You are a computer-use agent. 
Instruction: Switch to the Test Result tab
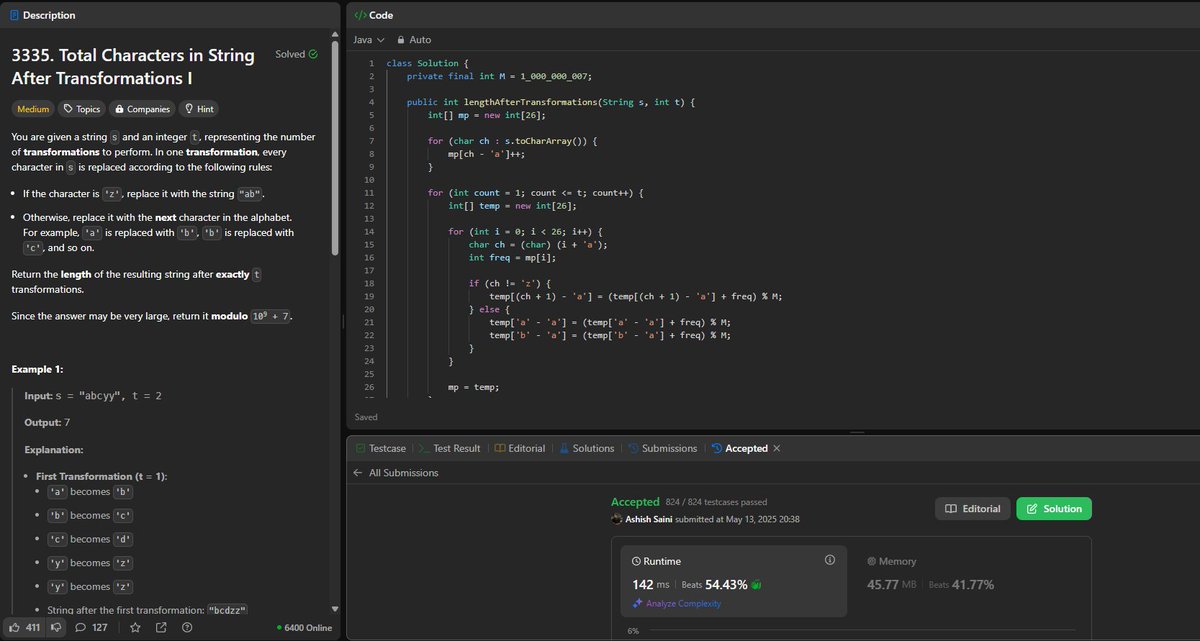[x=450, y=448]
